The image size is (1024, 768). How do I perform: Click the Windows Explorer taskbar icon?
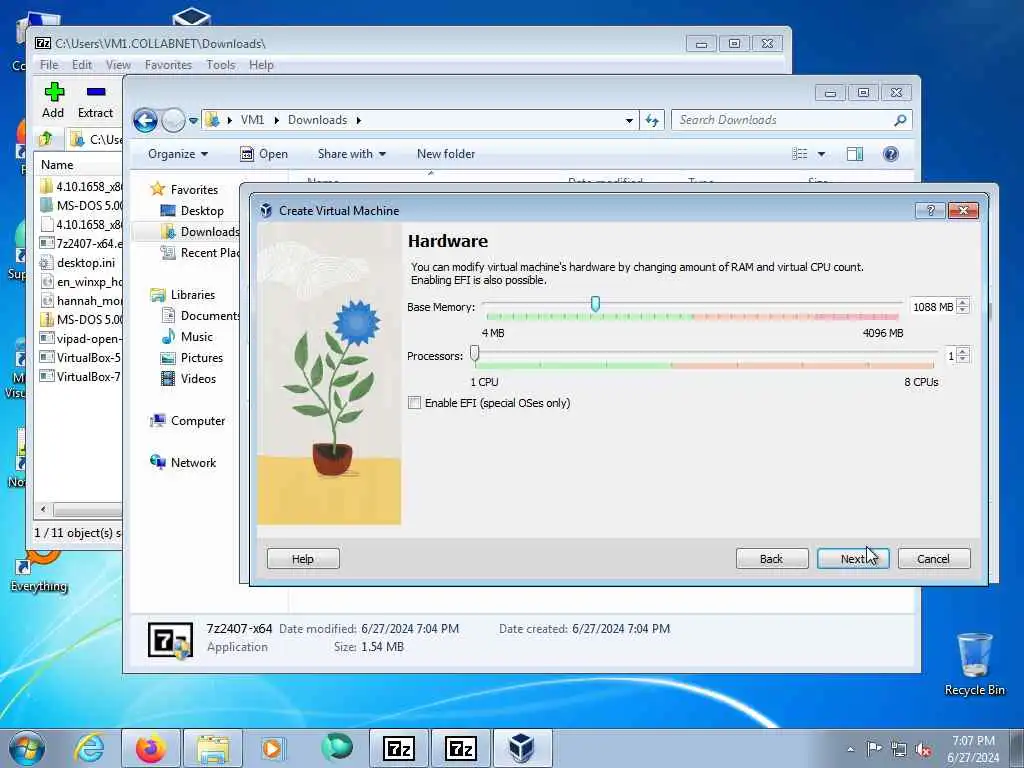(213, 748)
